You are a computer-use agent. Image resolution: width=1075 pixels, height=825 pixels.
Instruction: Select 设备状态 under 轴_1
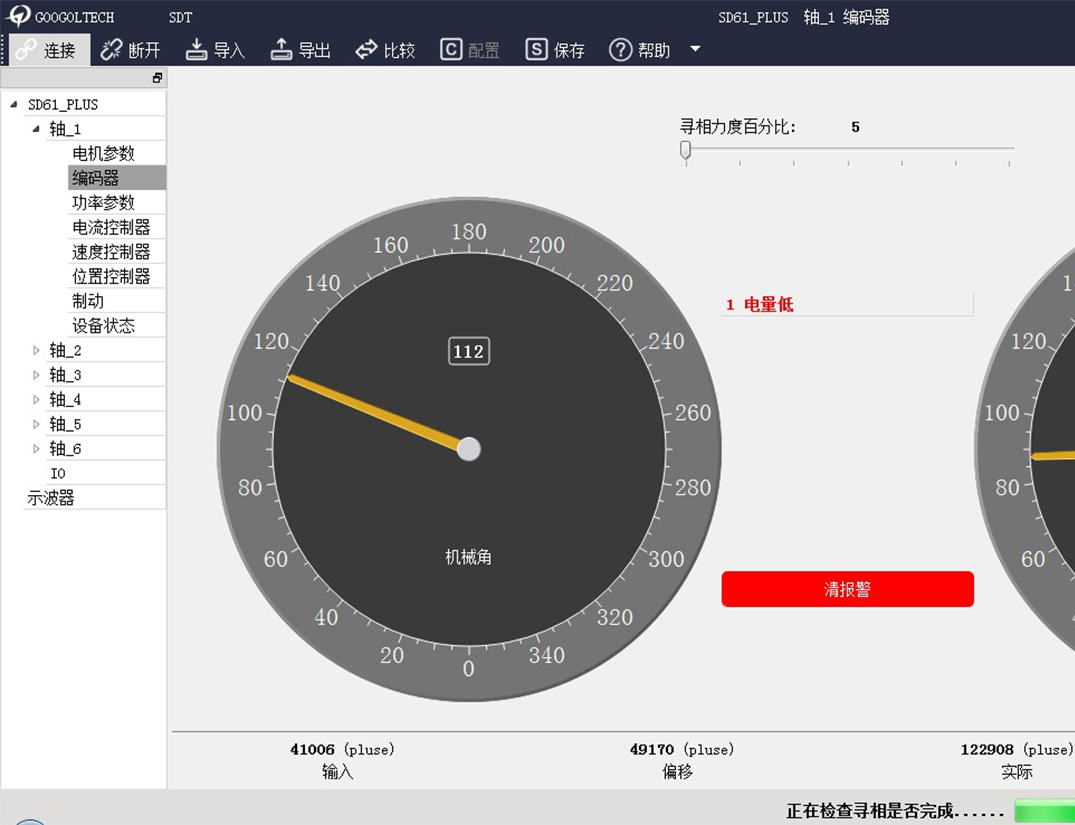pos(103,325)
